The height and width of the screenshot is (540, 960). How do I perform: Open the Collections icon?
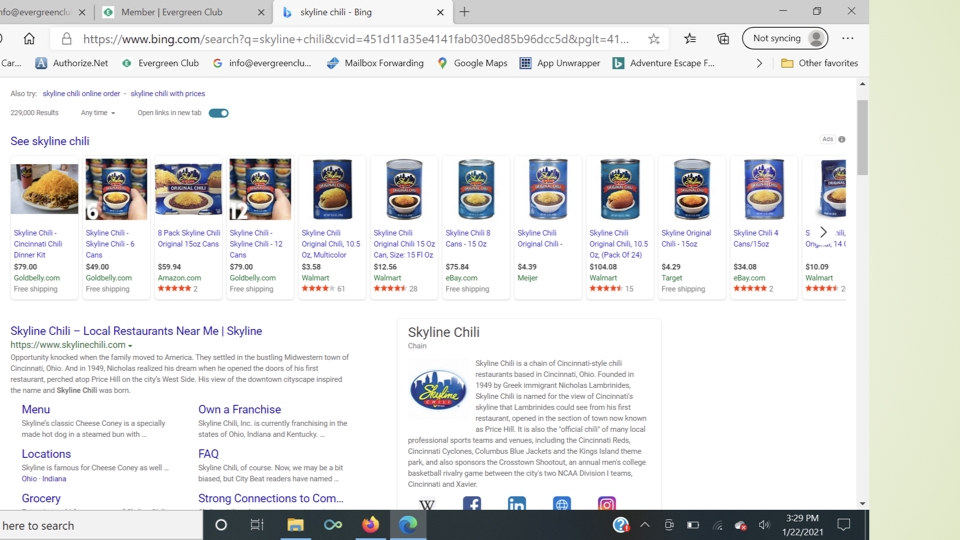[723, 39]
